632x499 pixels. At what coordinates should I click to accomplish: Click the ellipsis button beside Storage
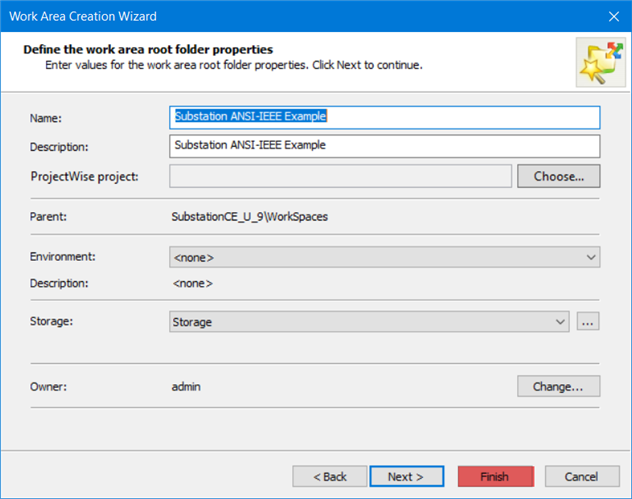coord(588,321)
